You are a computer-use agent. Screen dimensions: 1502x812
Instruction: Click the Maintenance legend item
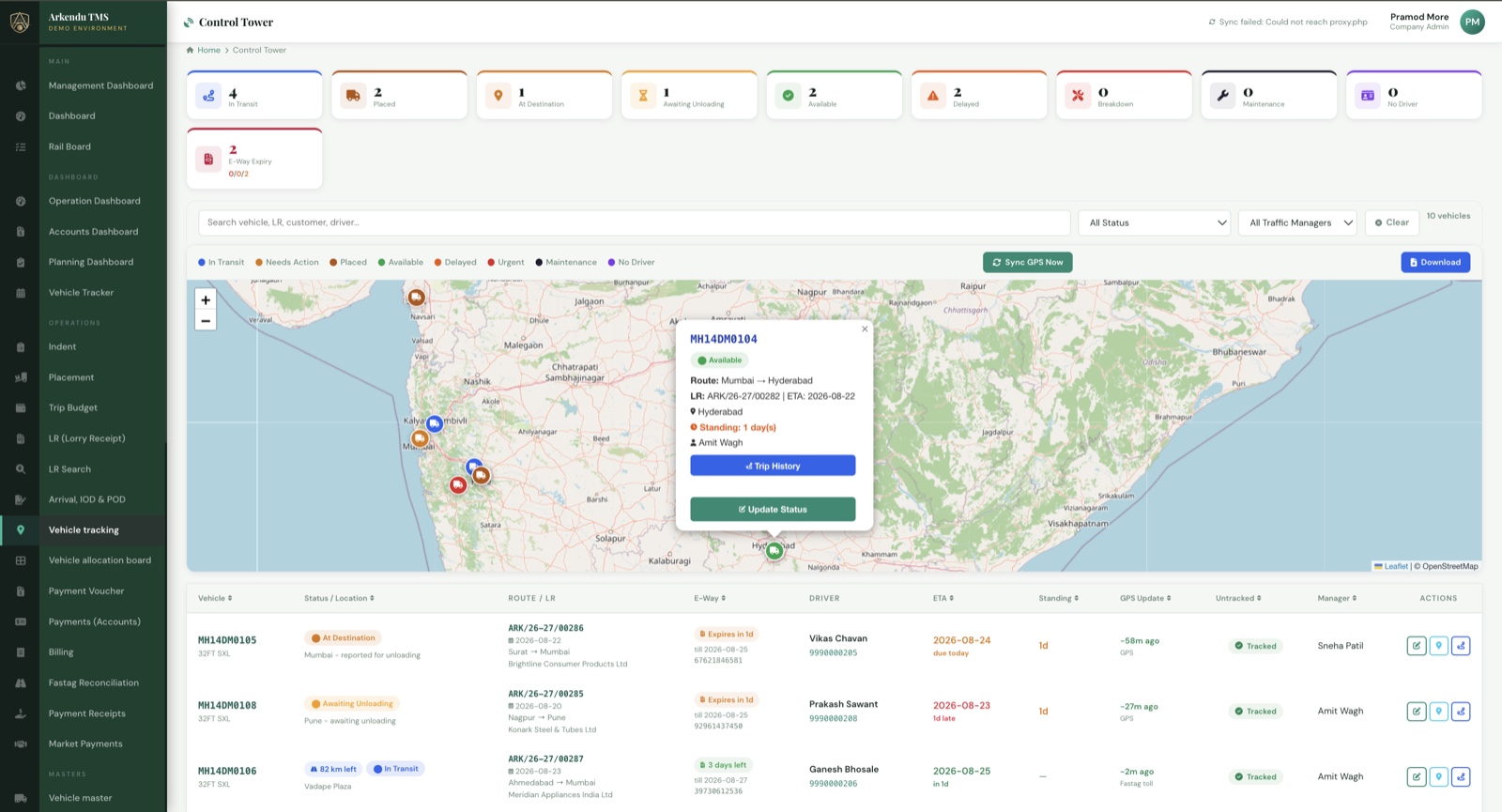pyautogui.click(x=566, y=262)
